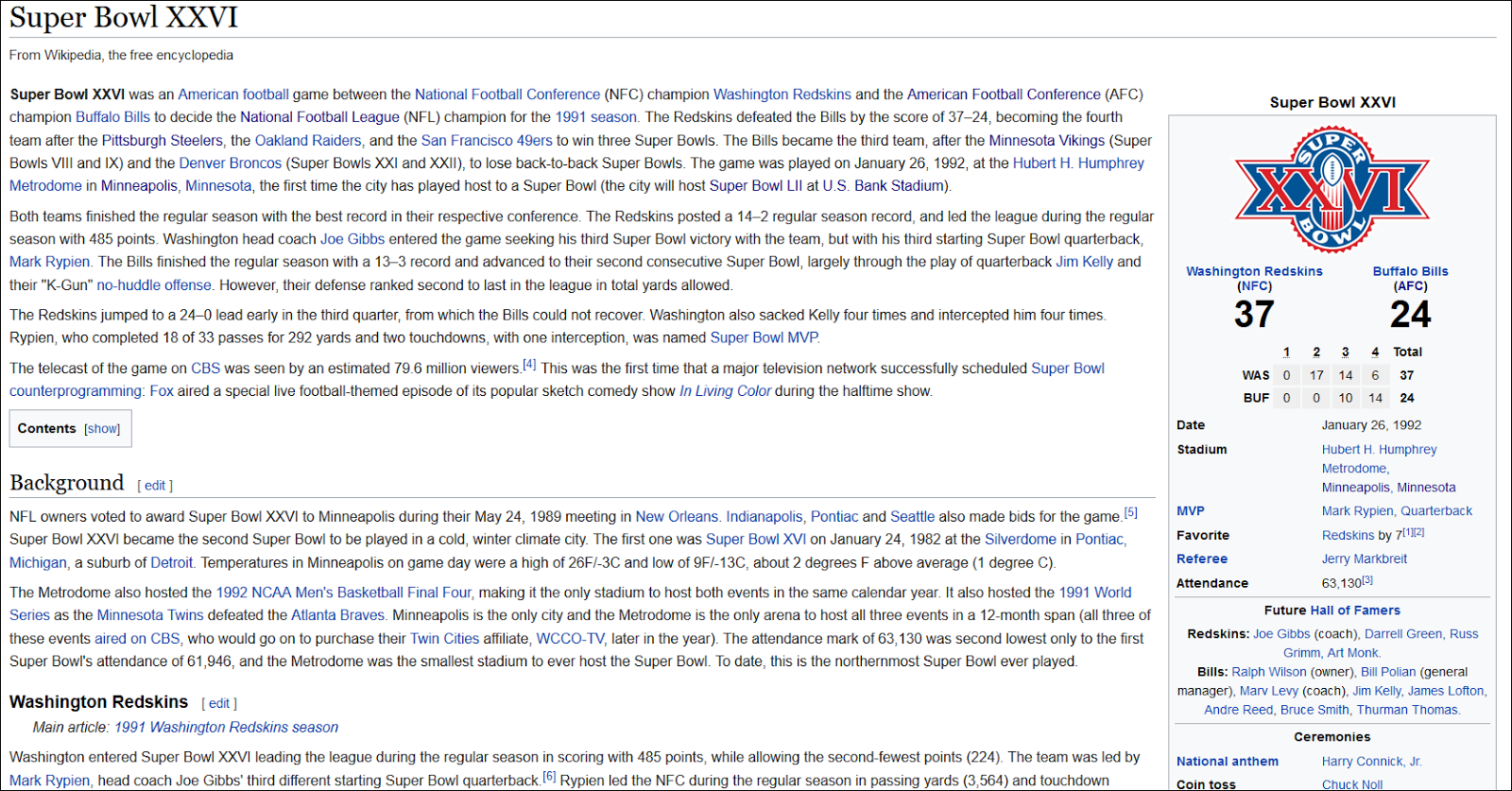The height and width of the screenshot is (791, 1512).
Task: Open Redskins link in Favorite row
Action: (x=1348, y=536)
